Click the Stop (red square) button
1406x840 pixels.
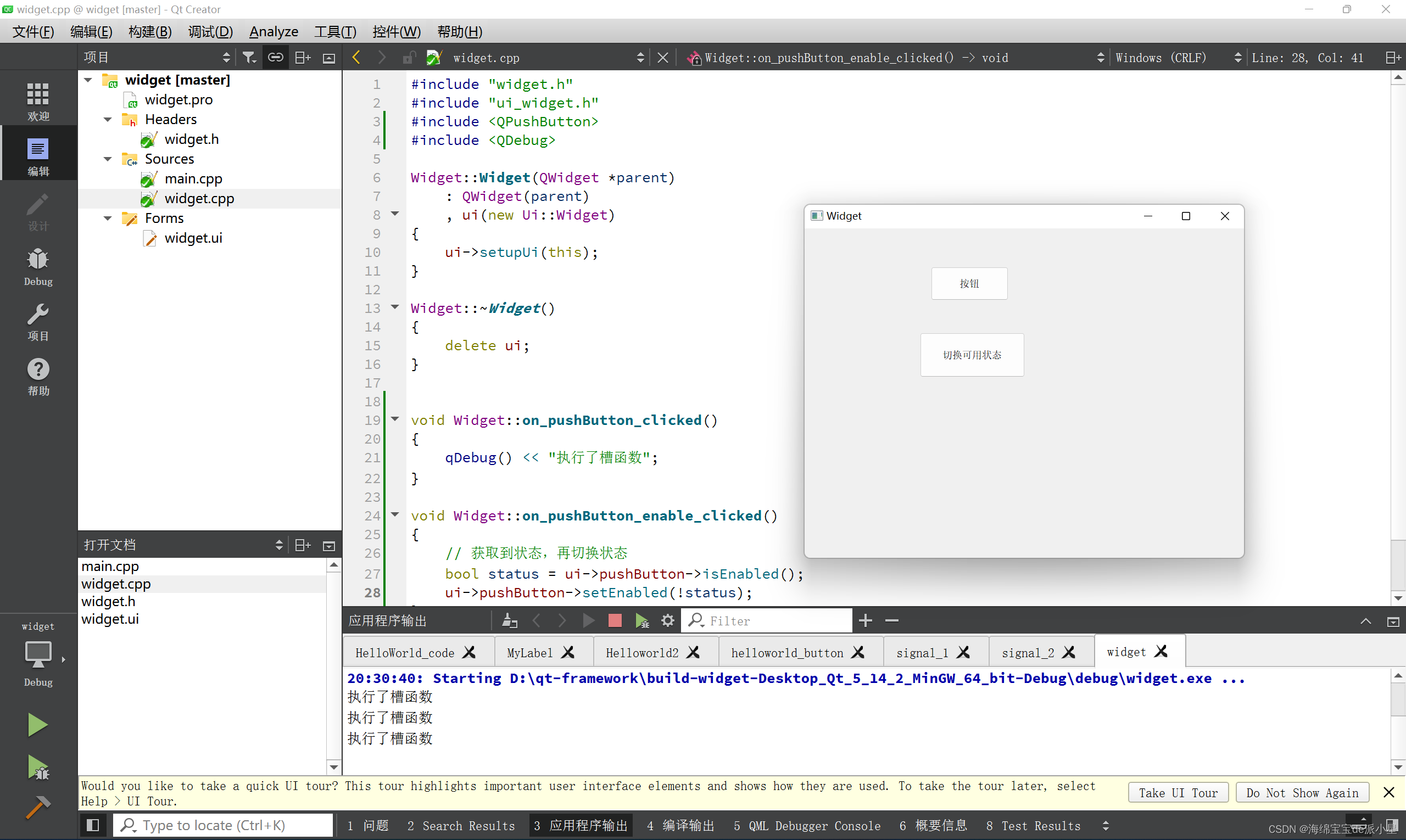click(614, 620)
